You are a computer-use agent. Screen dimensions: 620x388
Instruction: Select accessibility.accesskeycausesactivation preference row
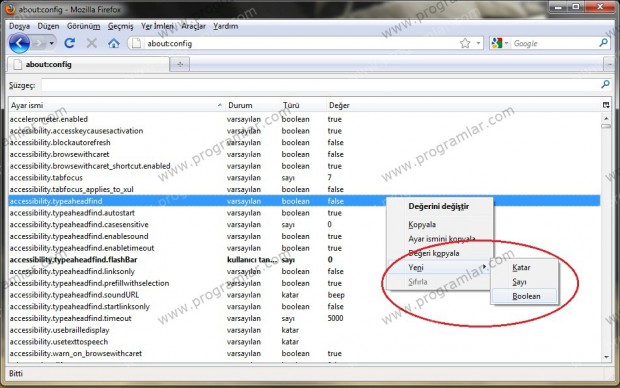click(x=304, y=131)
